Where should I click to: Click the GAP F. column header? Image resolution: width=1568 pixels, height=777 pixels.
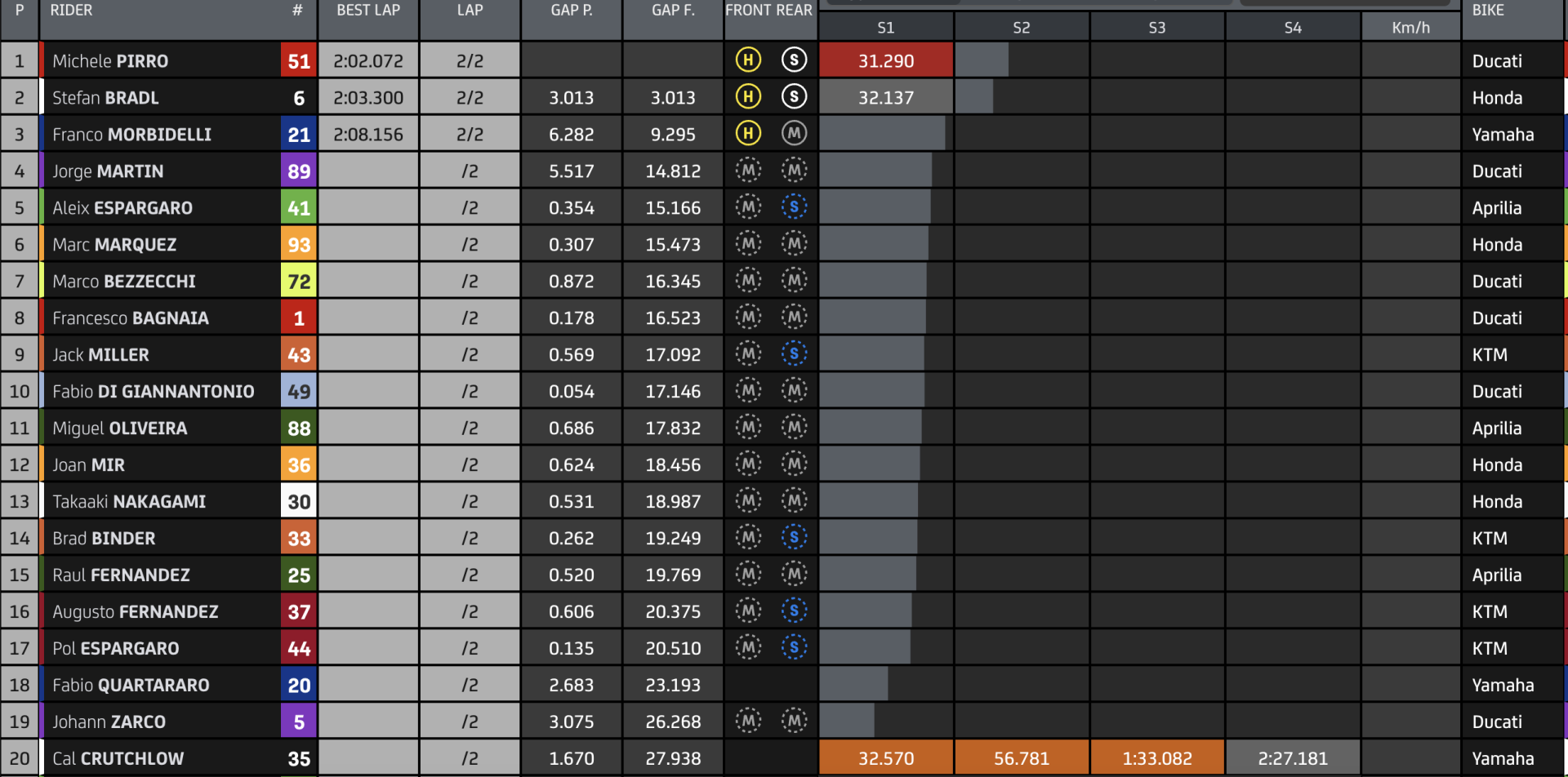(x=673, y=11)
